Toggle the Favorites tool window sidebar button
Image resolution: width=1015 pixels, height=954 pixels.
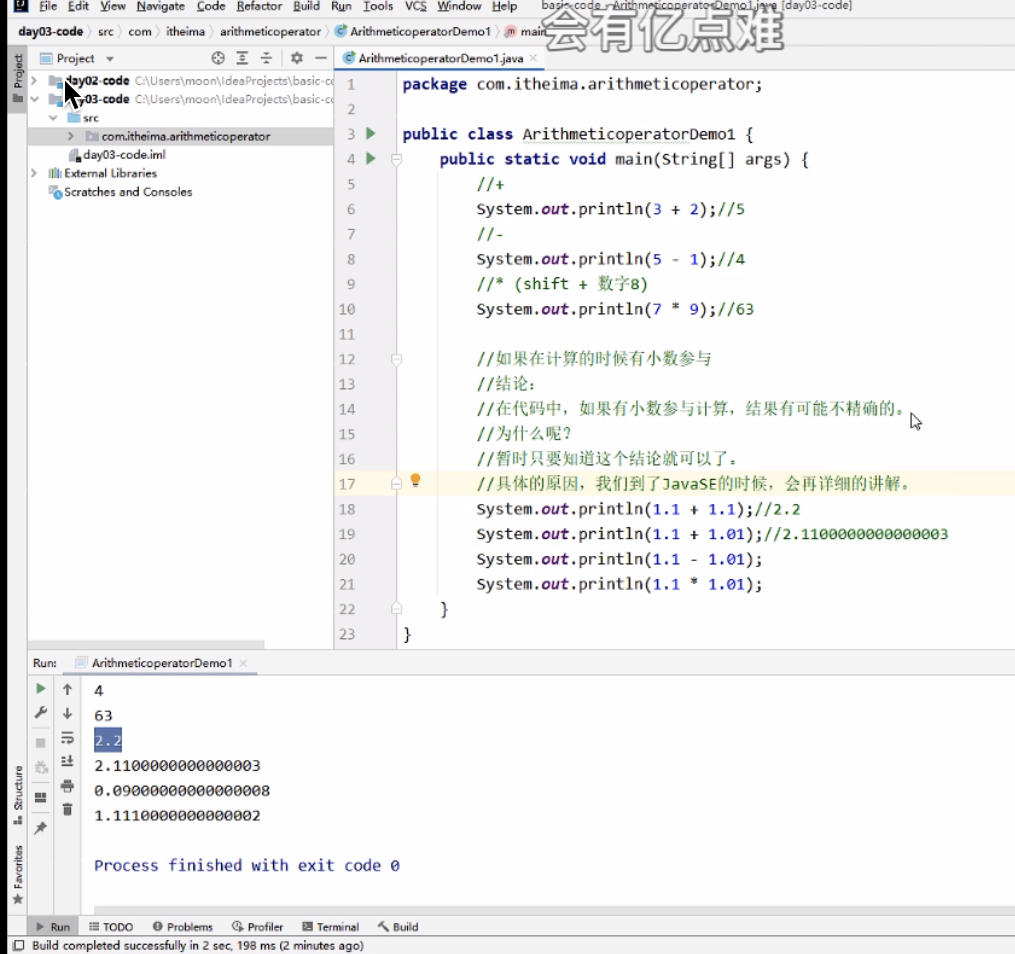pyautogui.click(x=18, y=874)
